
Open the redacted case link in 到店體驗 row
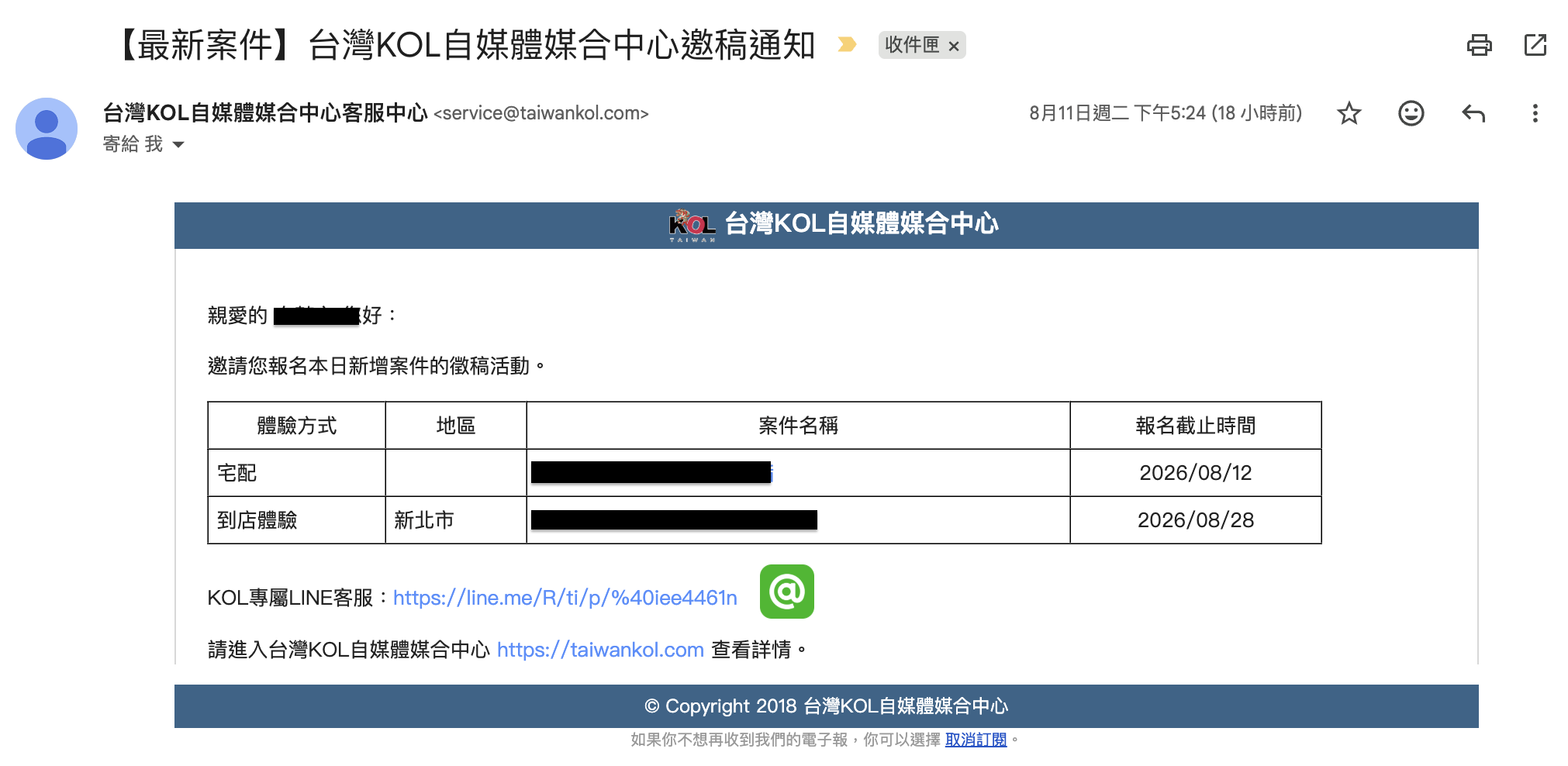point(674,519)
